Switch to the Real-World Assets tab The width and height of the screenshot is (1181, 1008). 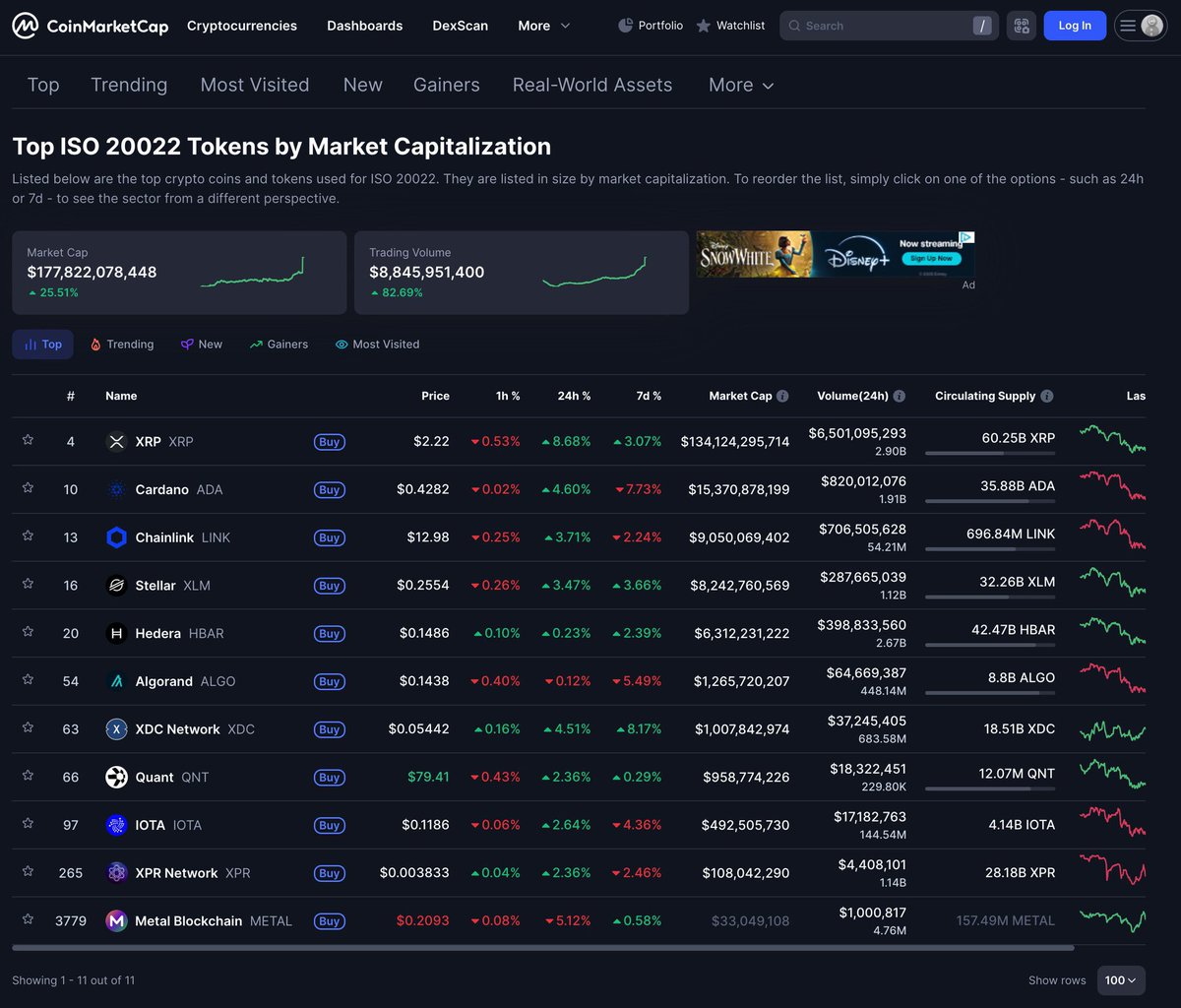(592, 85)
